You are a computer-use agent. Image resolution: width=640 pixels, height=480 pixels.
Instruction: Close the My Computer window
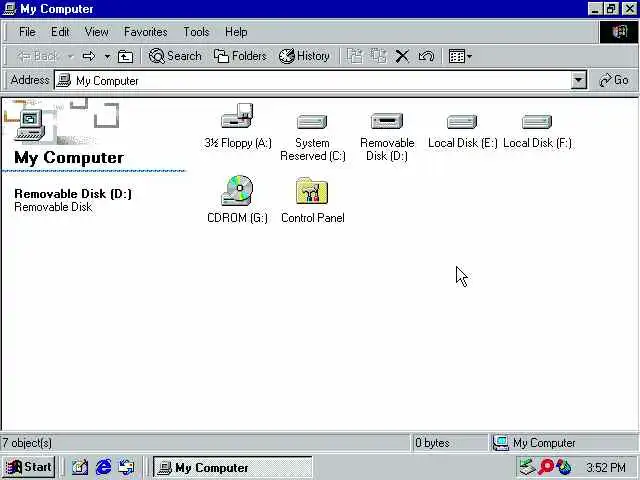point(630,9)
